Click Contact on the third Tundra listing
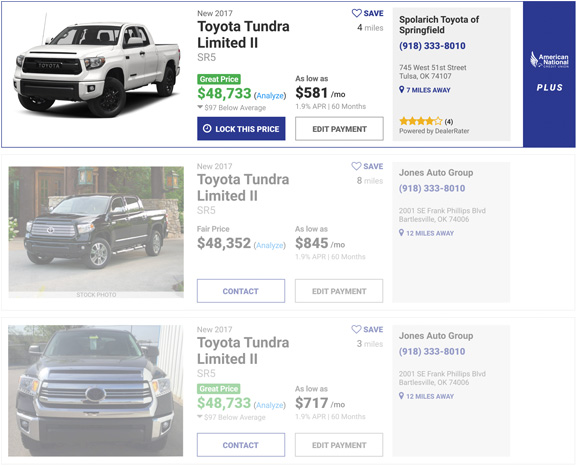 241,445
